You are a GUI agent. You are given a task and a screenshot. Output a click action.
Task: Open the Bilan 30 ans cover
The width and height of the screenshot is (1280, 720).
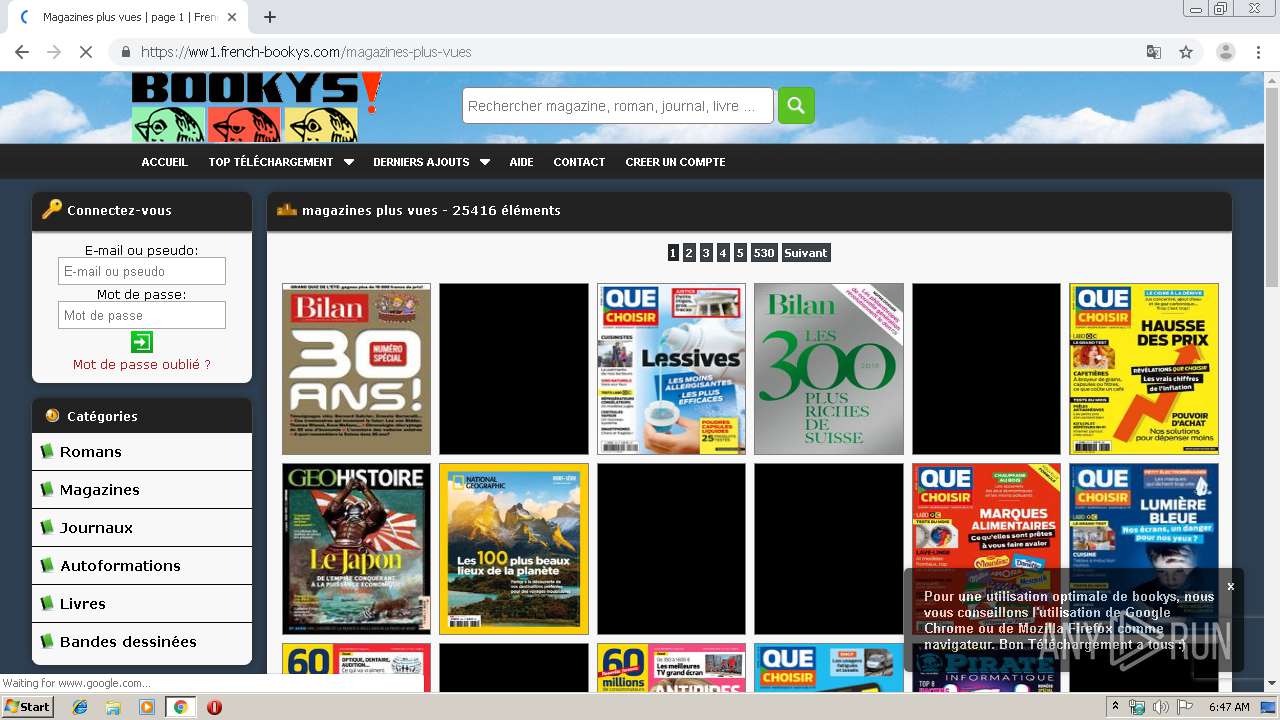pos(357,369)
